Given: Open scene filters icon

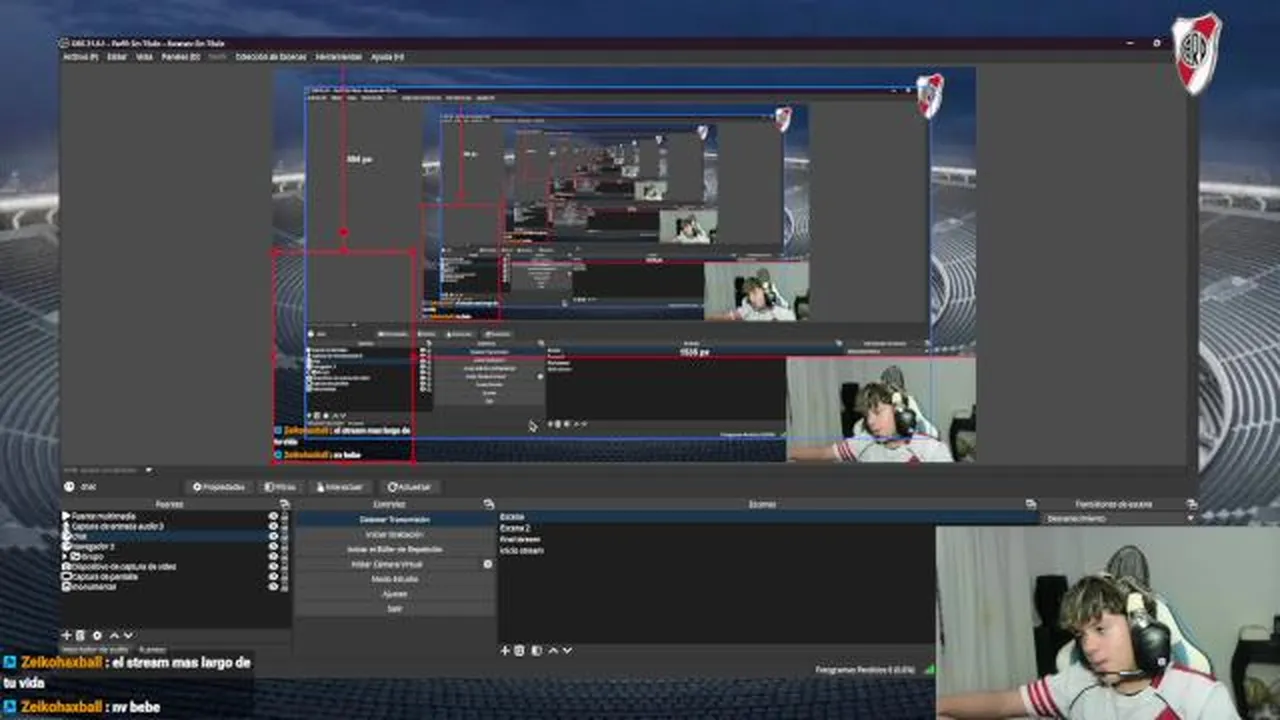Looking at the screenshot, I should tap(536, 650).
